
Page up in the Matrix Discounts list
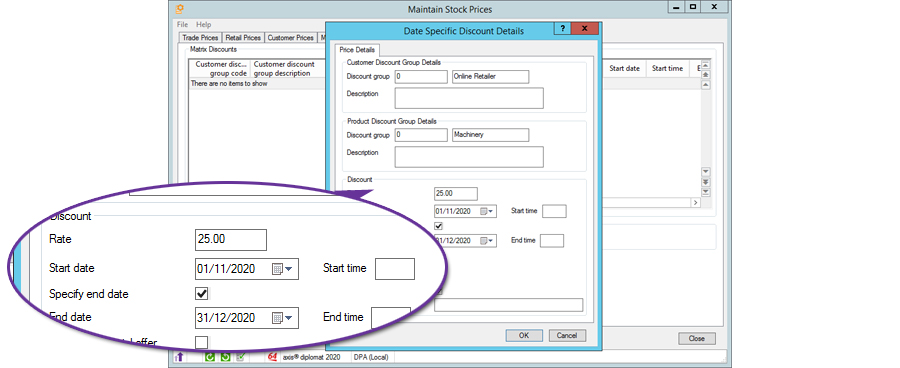[706, 75]
